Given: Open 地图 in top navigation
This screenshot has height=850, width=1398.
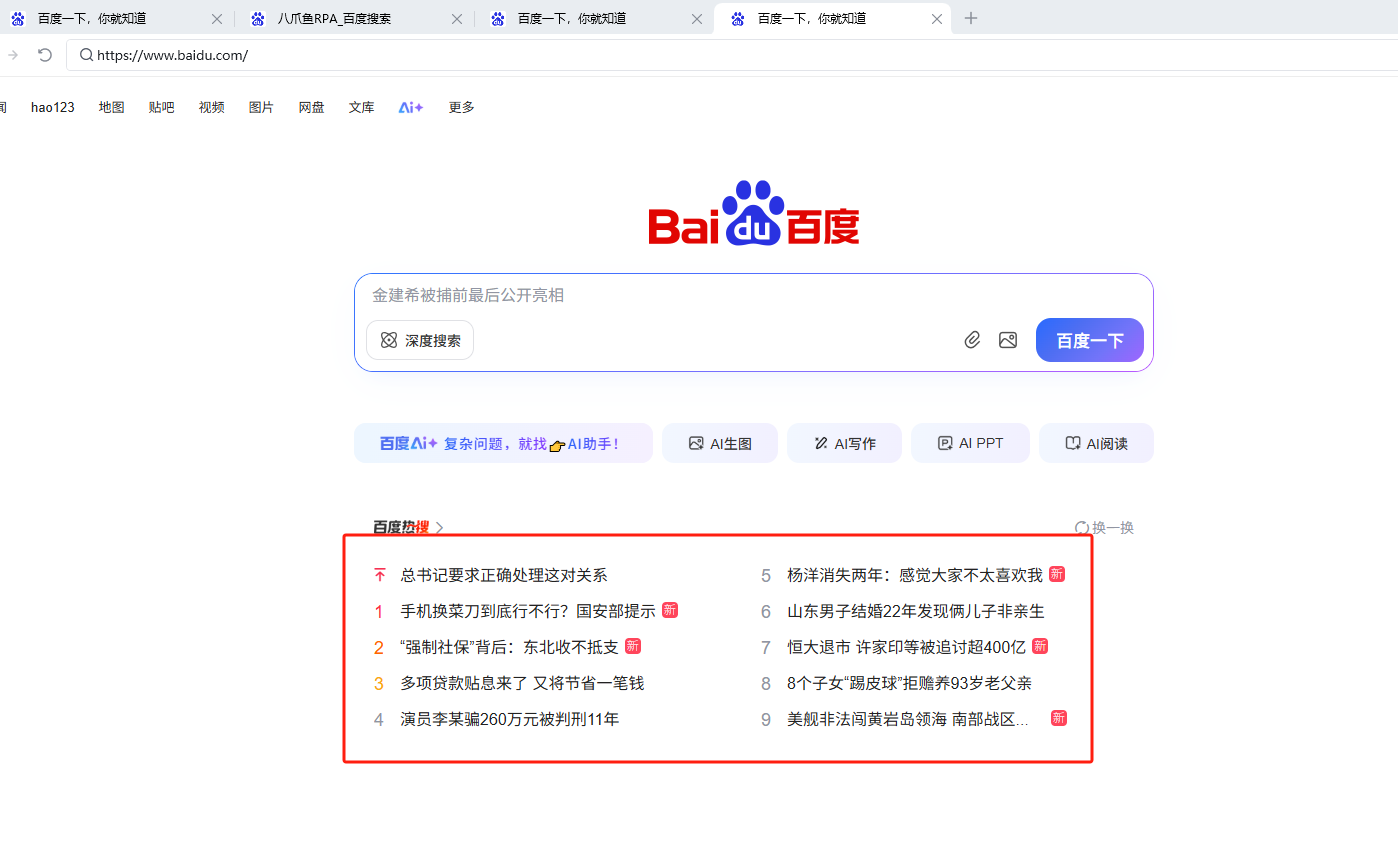Looking at the screenshot, I should (x=112, y=107).
